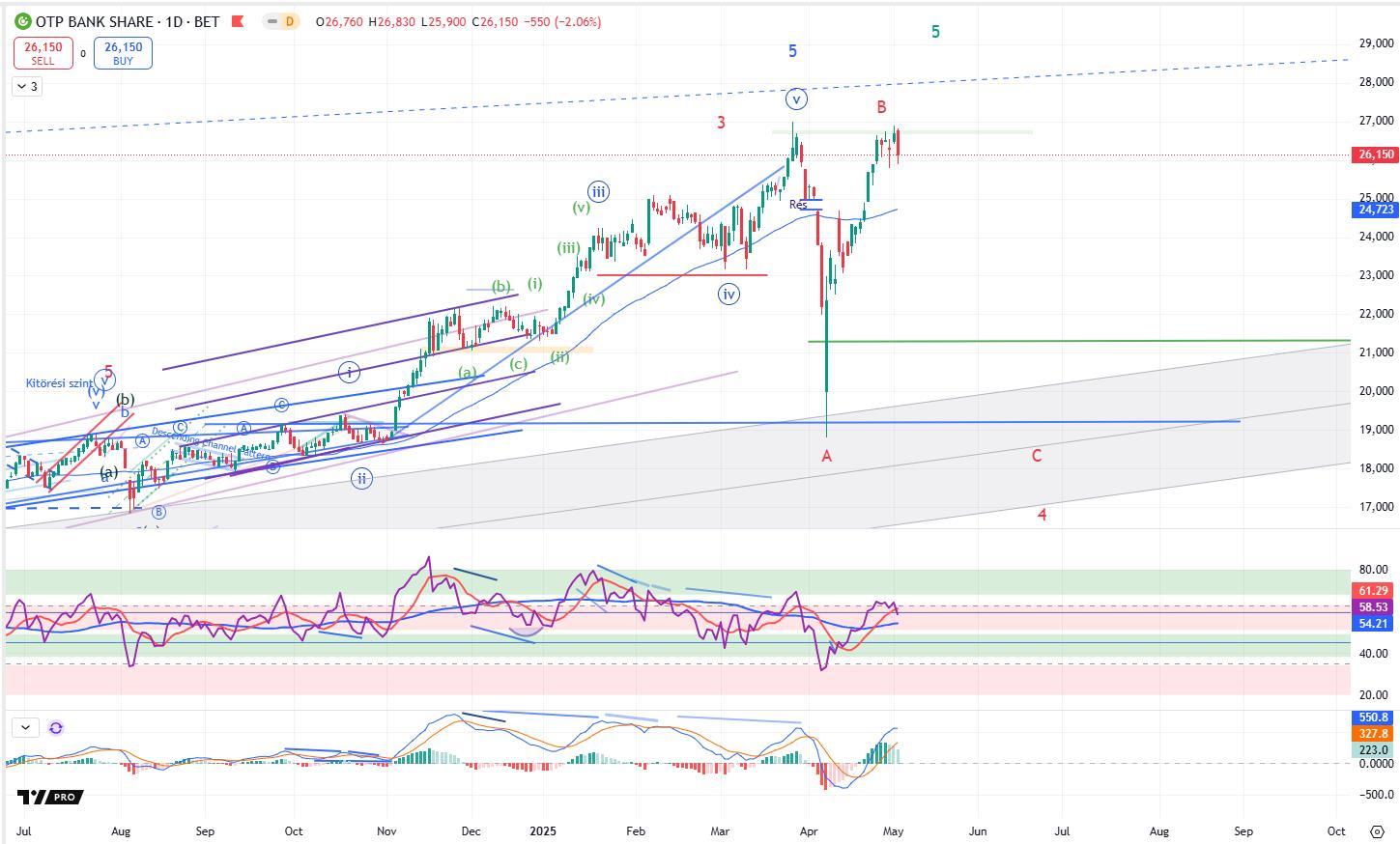Image resolution: width=1400 pixels, height=844 pixels.
Task: Open chart settings gear at bottom right
Action: coord(1378,831)
